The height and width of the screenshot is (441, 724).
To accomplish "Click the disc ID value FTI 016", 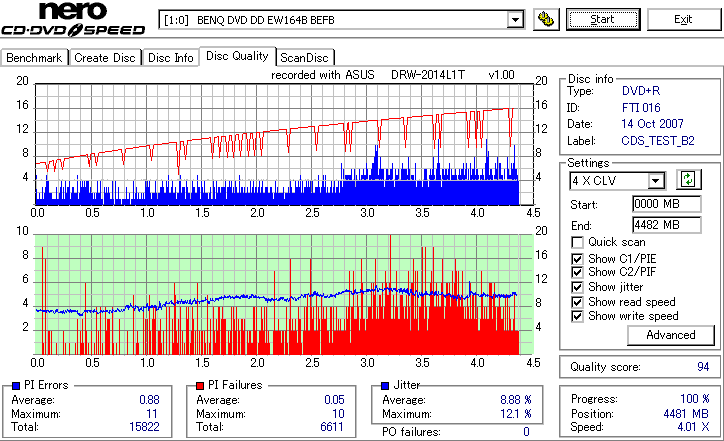I will [x=641, y=108].
